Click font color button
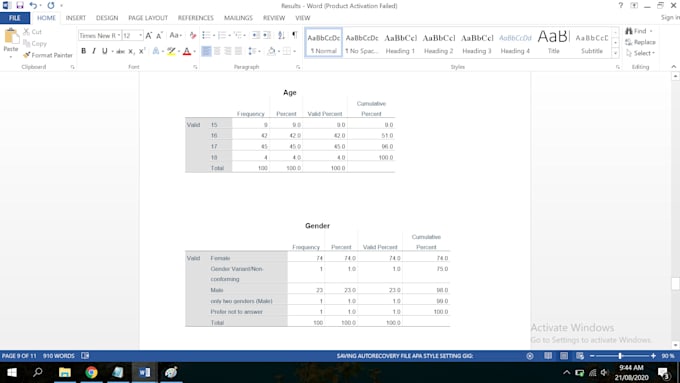The image size is (680, 383). tap(187, 51)
